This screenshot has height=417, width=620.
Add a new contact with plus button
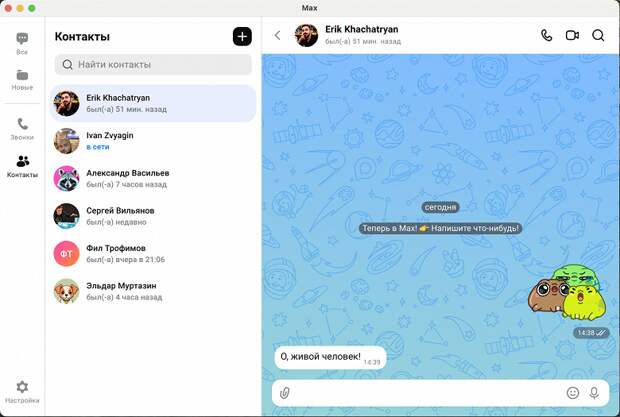(x=242, y=36)
